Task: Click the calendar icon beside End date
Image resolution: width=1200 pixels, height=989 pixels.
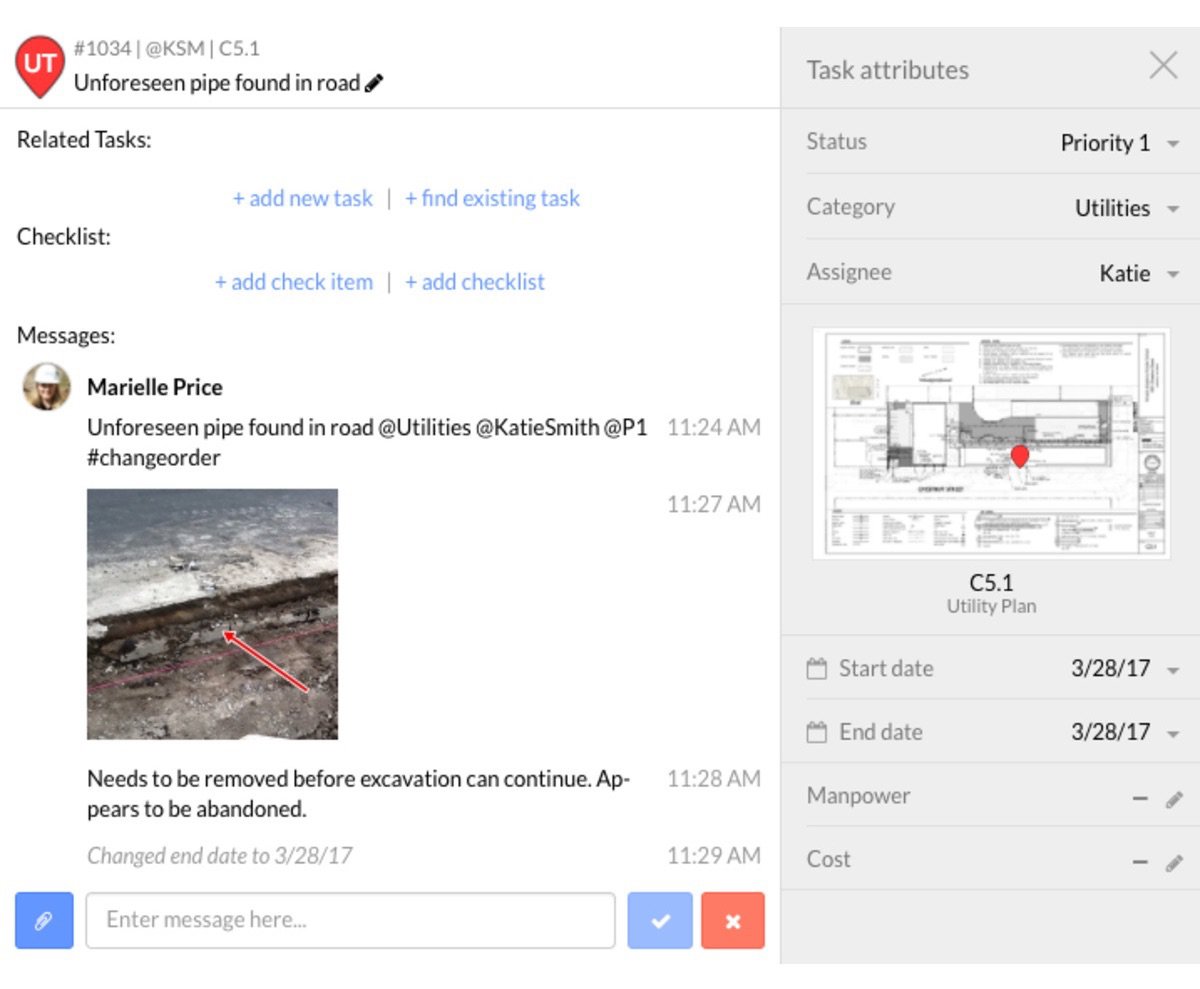Action: tap(817, 733)
